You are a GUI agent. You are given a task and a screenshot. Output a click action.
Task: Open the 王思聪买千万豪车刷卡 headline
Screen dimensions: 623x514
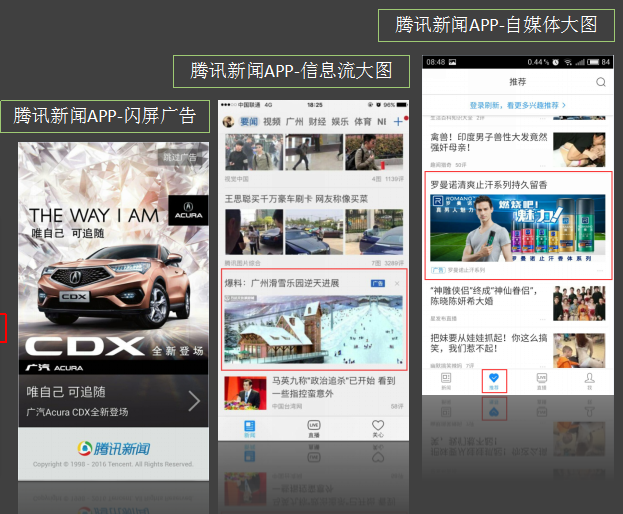(x=296, y=199)
